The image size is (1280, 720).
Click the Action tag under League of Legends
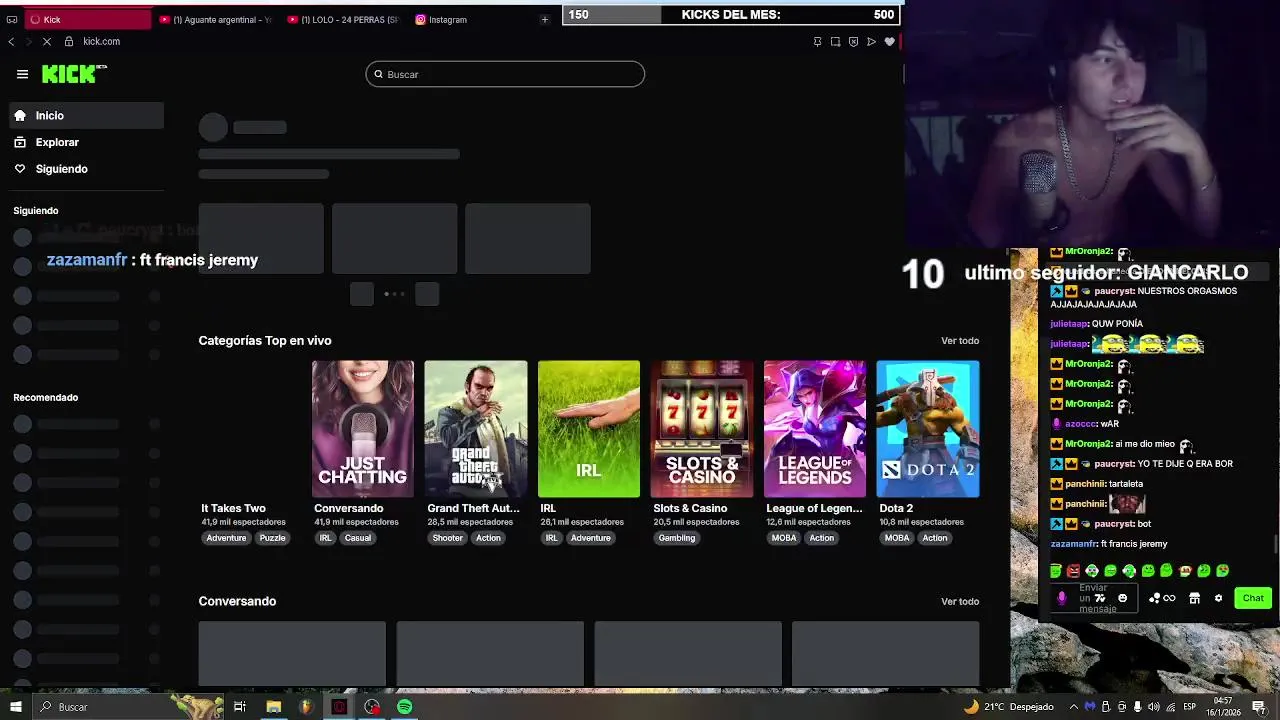click(x=821, y=538)
